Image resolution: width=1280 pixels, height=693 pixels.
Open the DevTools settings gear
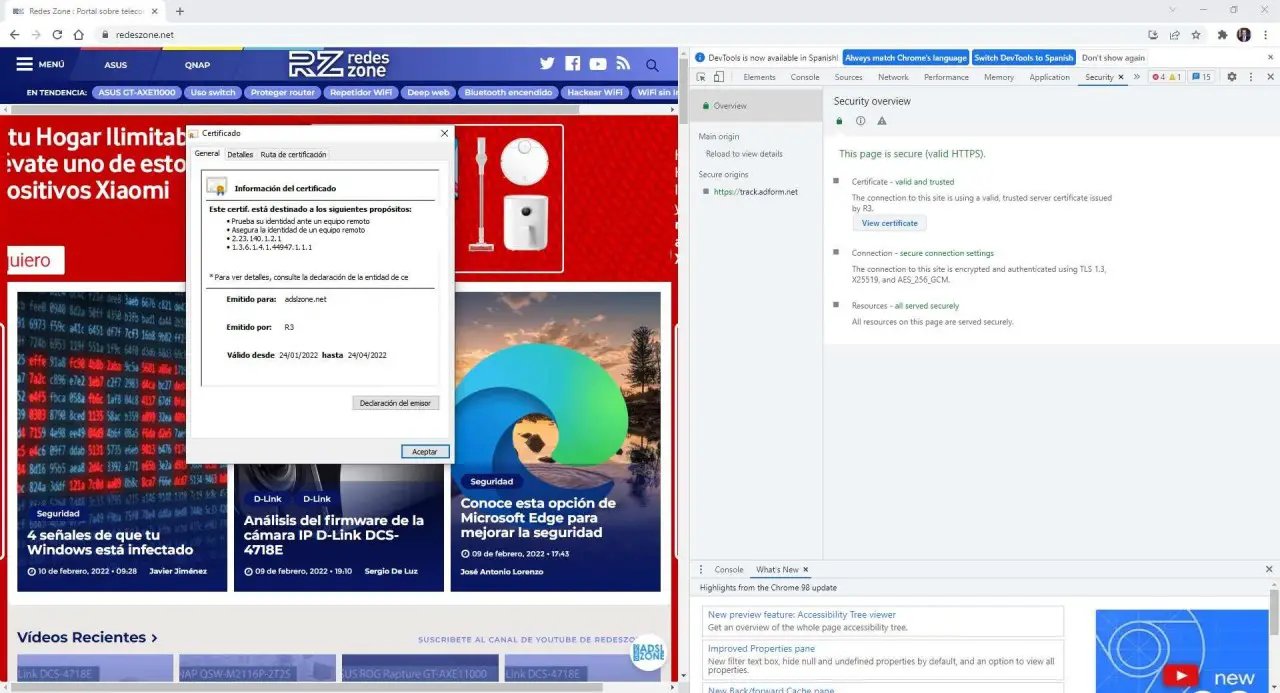coord(1232,77)
